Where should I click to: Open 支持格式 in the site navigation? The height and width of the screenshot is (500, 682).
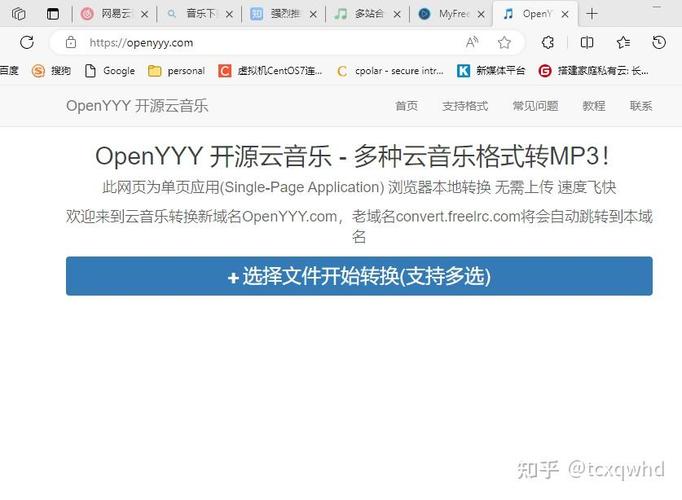click(465, 106)
